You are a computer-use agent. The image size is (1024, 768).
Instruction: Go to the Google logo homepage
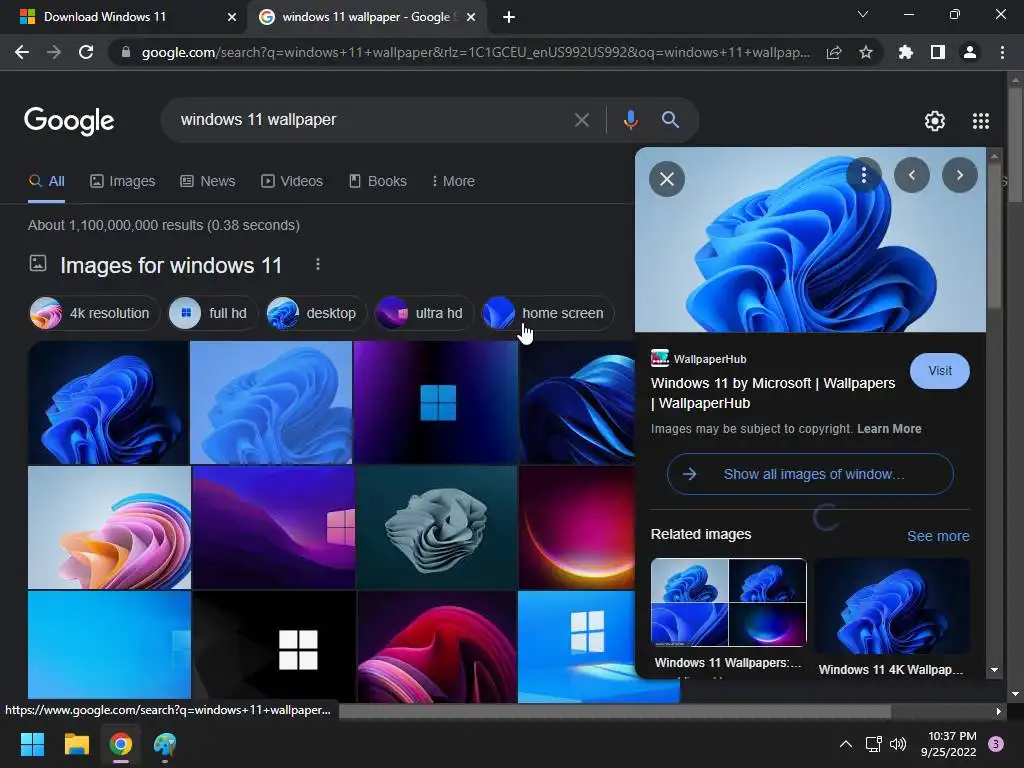[69, 121]
